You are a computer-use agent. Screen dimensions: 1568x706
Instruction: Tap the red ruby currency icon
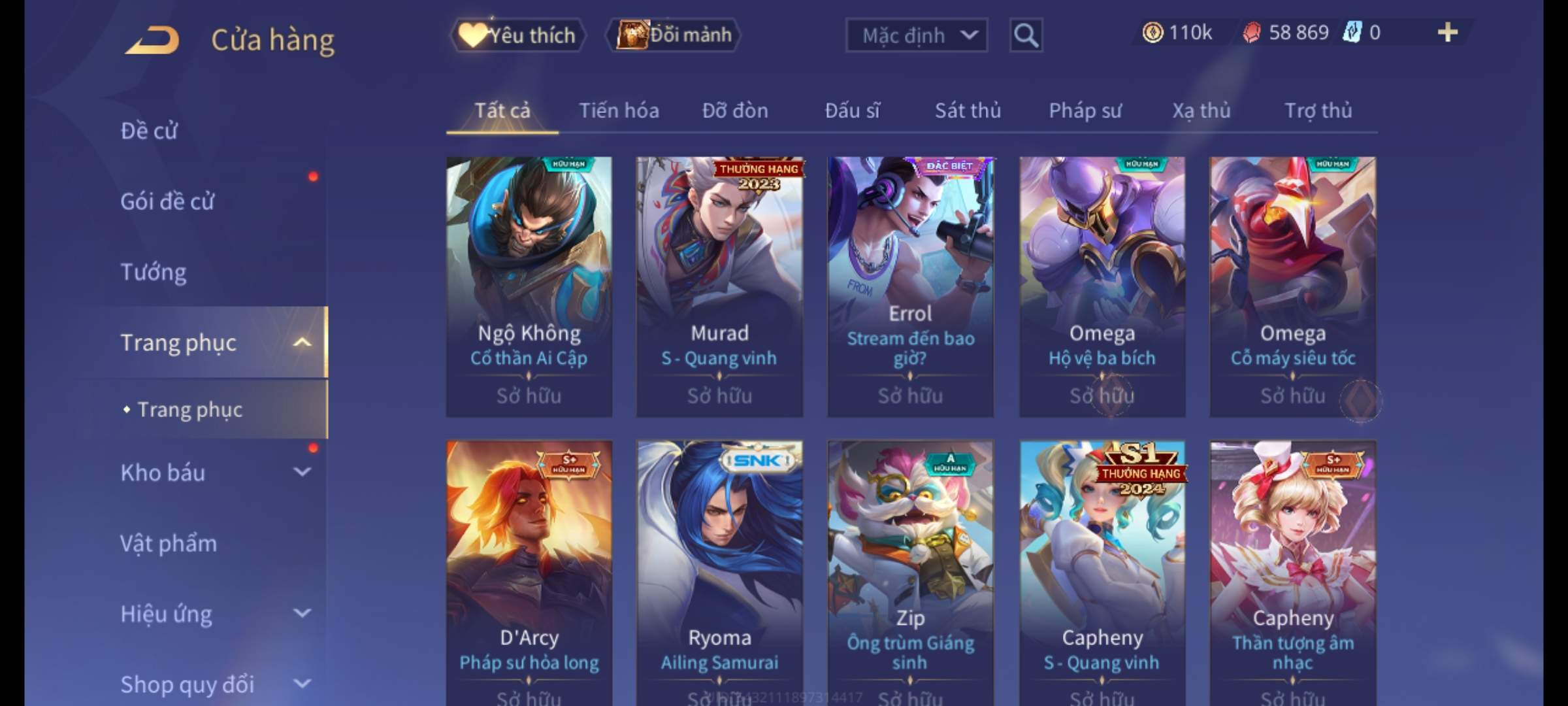(1252, 33)
